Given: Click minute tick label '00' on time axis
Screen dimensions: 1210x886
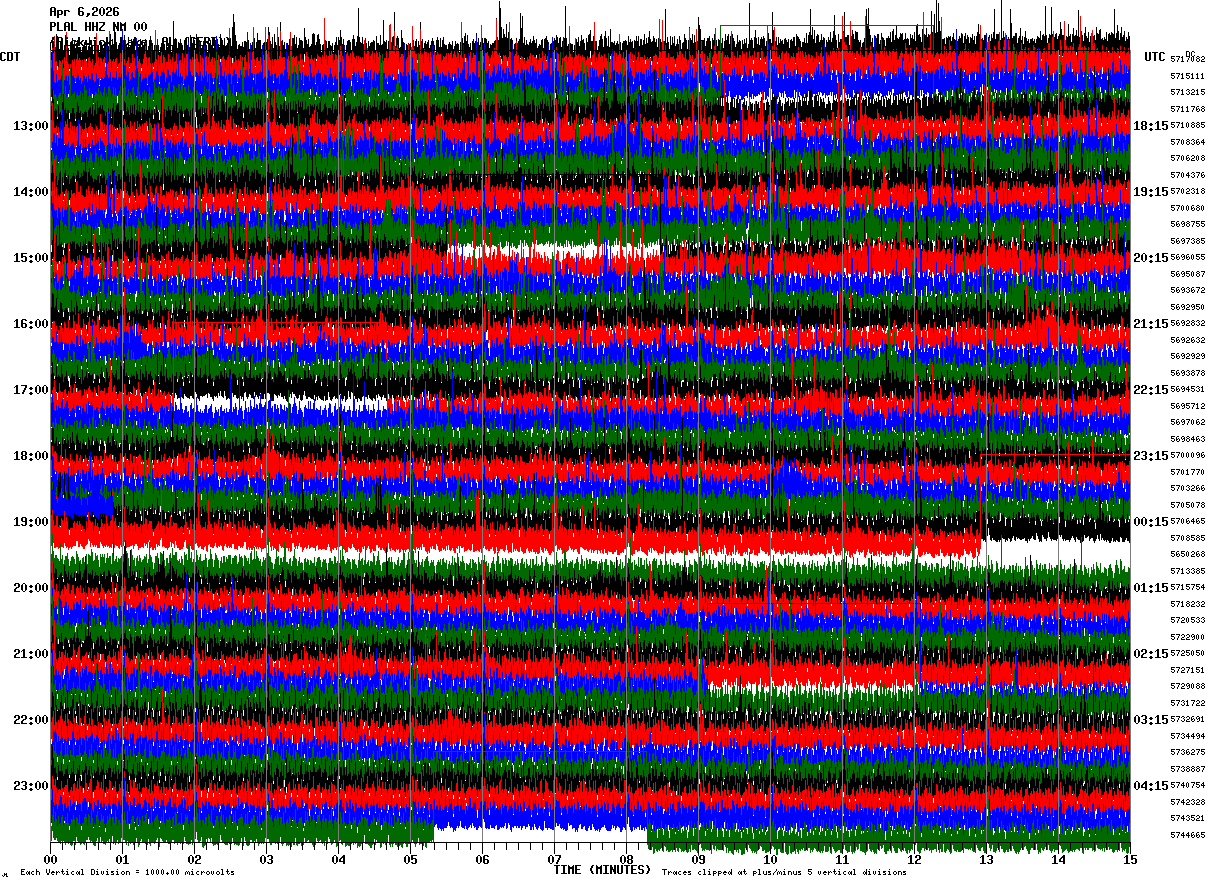Looking at the screenshot, I should [x=51, y=859].
